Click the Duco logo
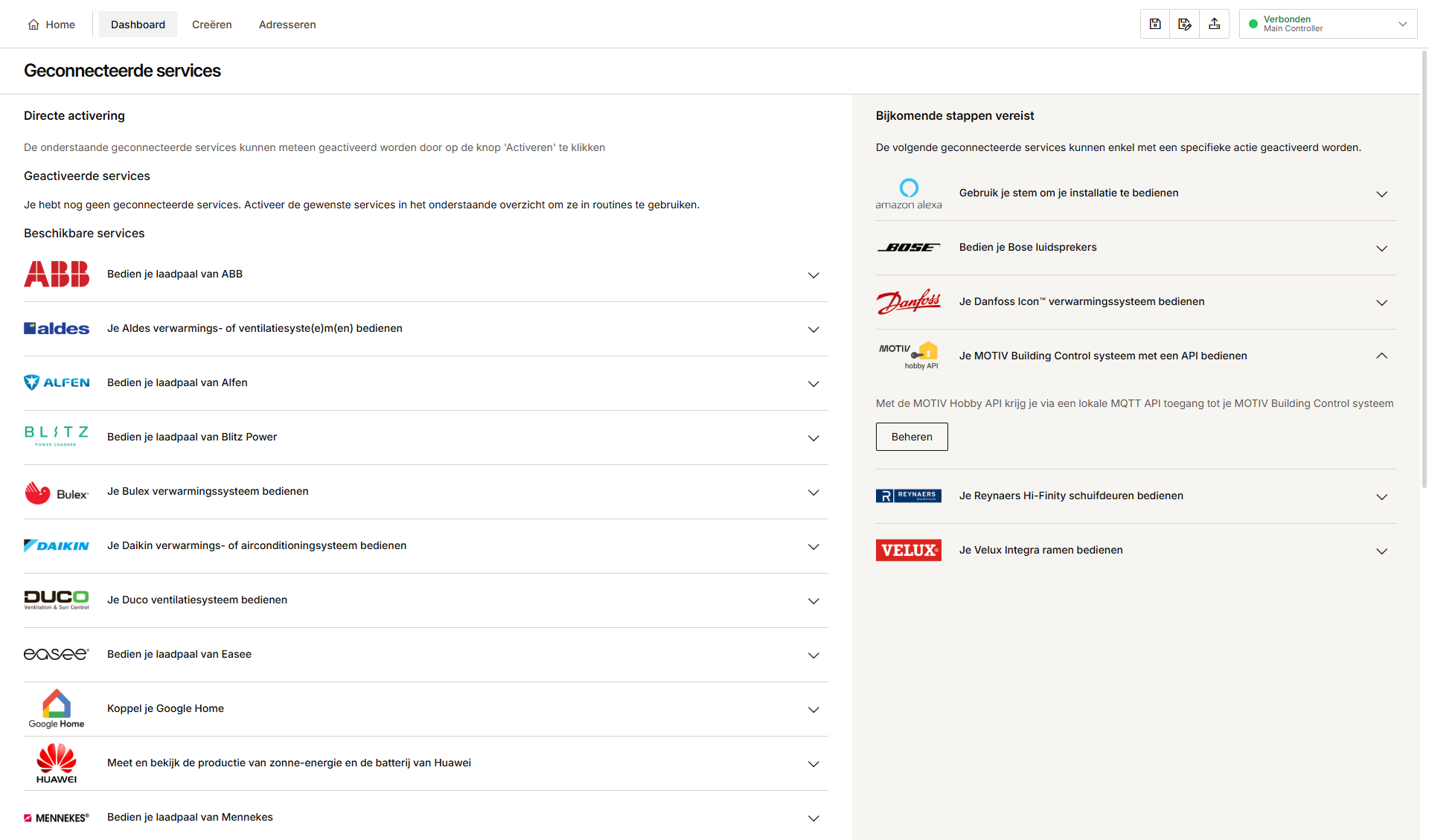 (57, 600)
